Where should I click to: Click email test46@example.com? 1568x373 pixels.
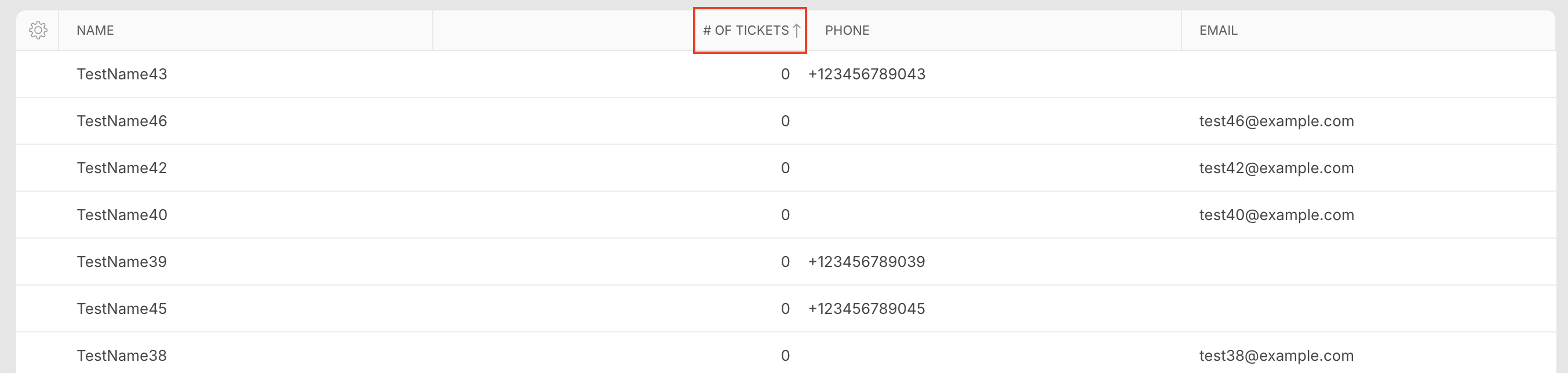pos(1277,121)
